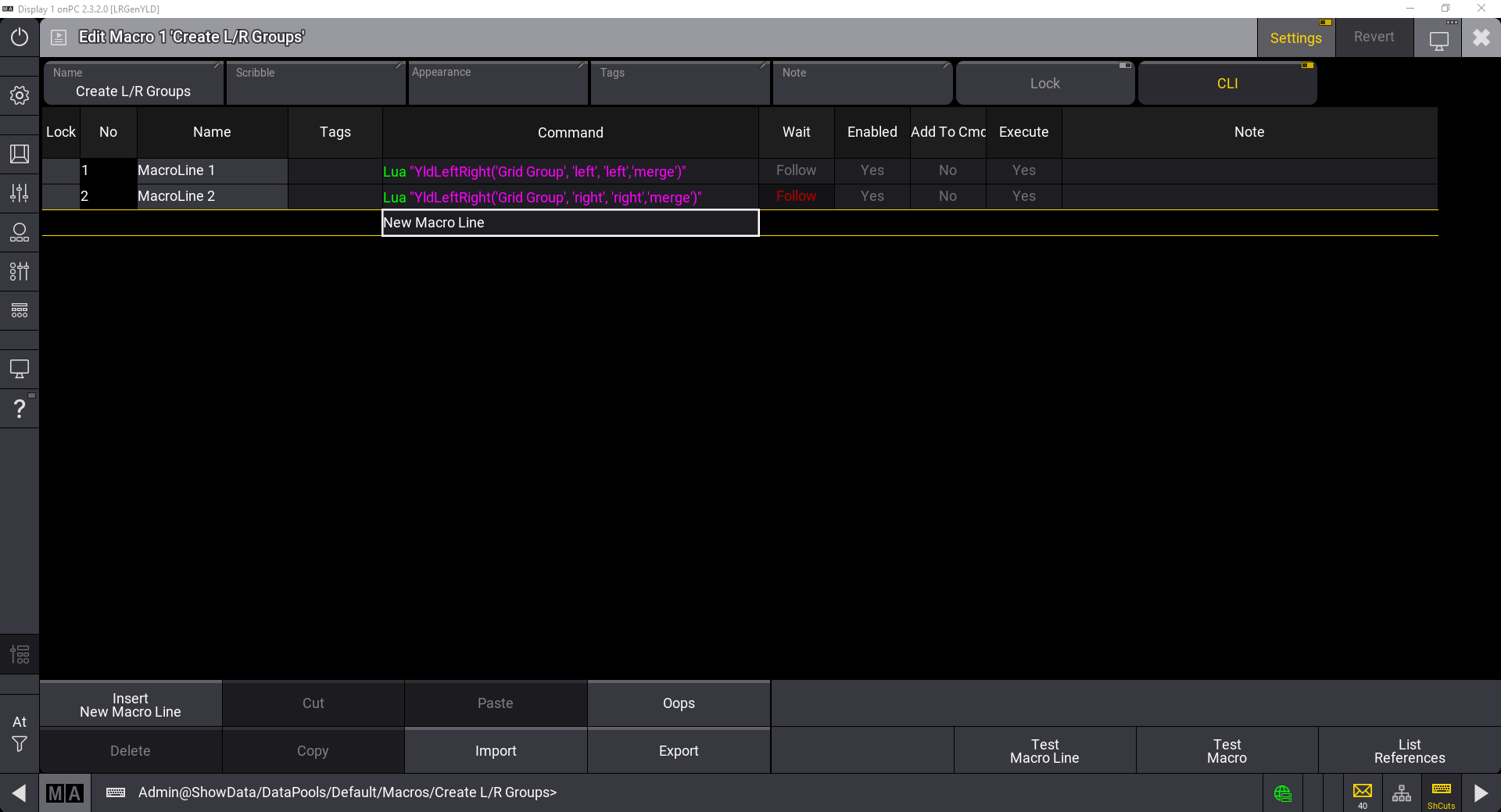Open the help question mark icon
The width and height of the screenshot is (1501, 812).
tap(20, 409)
